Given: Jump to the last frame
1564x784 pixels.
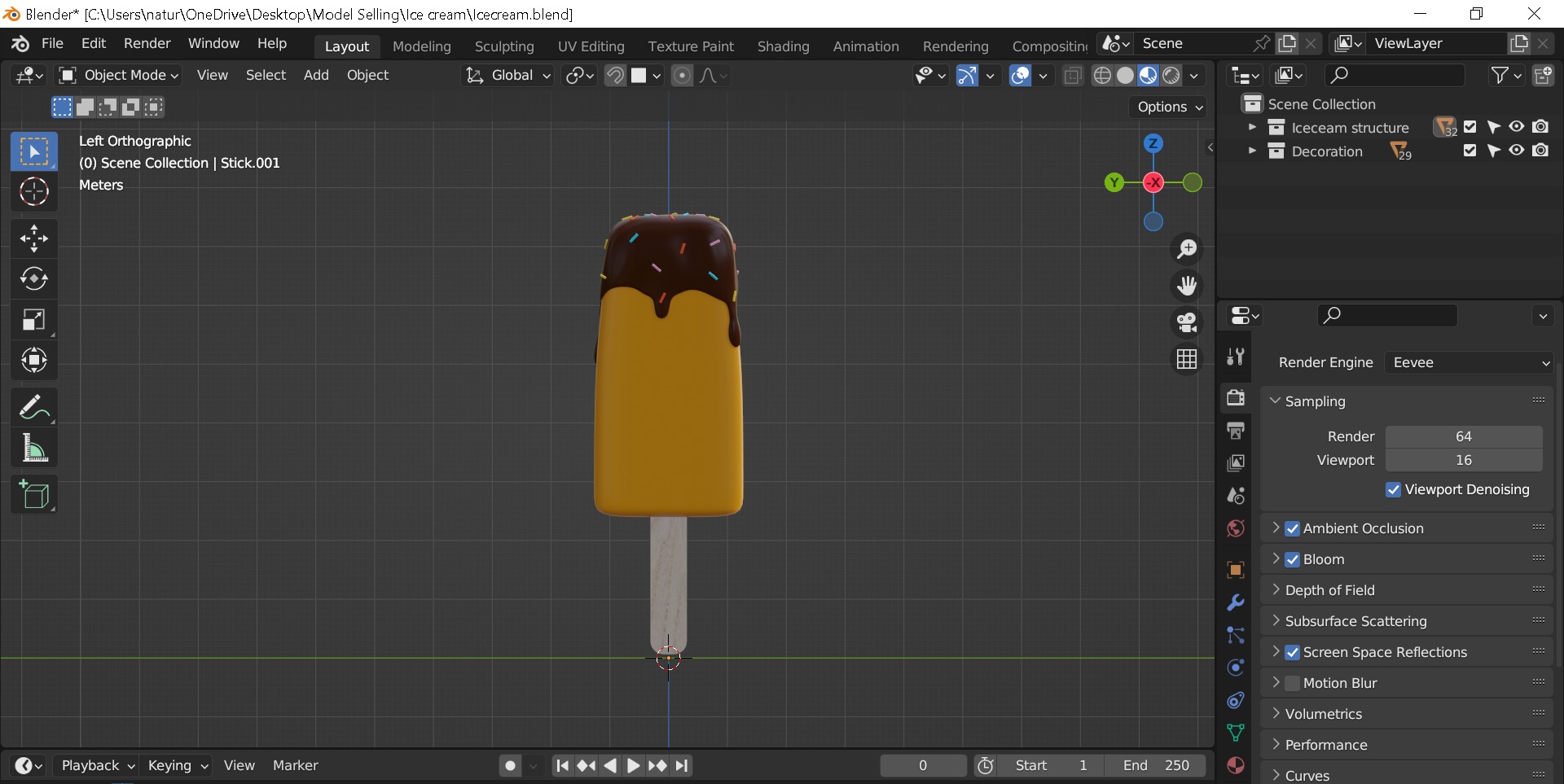Looking at the screenshot, I should click(682, 765).
